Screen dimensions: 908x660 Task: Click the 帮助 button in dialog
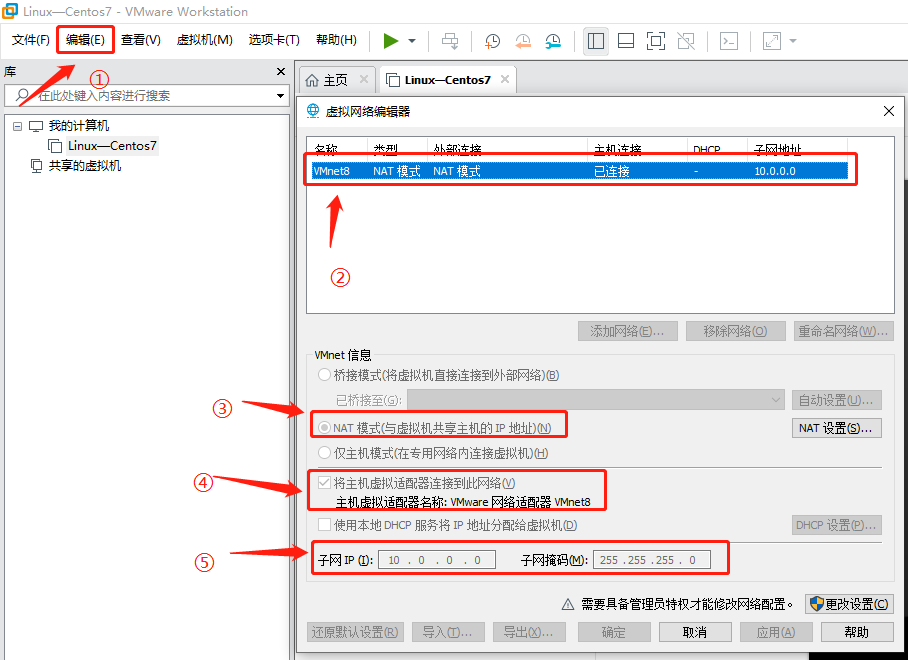click(x=856, y=632)
